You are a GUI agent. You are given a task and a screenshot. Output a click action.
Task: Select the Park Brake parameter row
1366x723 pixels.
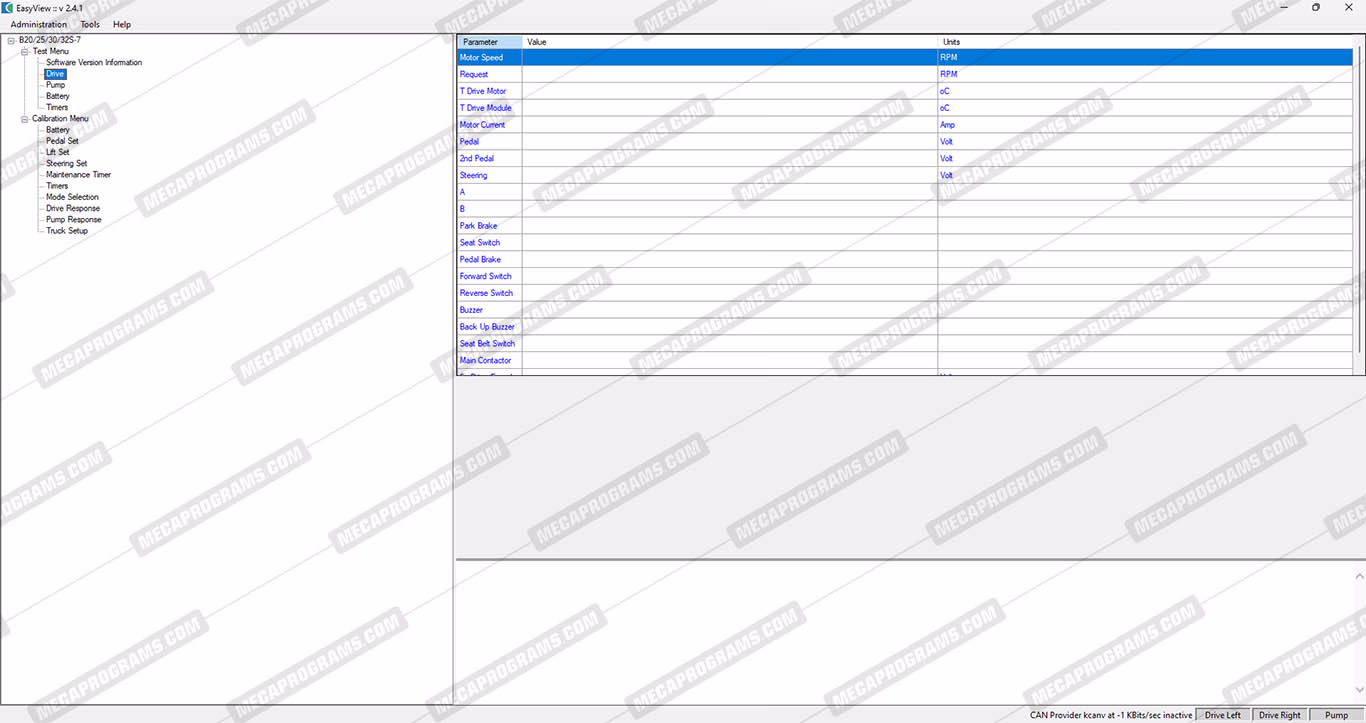click(478, 226)
